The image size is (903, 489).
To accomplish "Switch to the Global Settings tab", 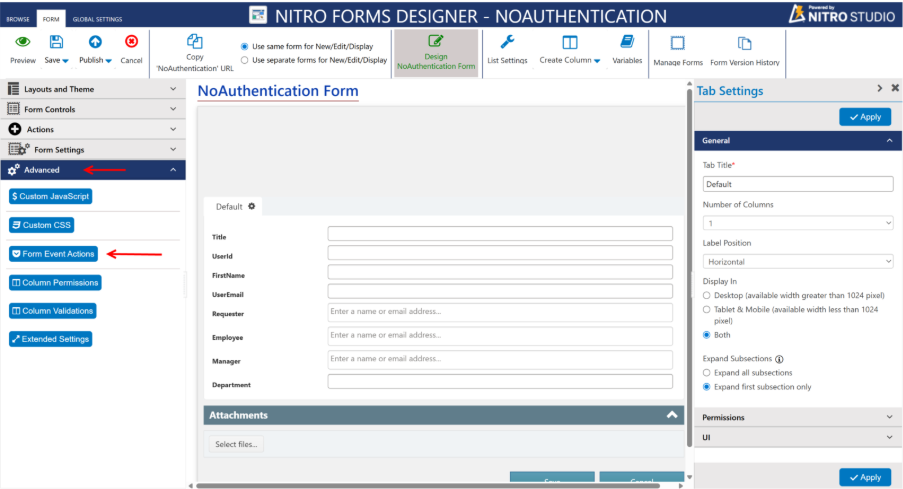I will (97, 19).
